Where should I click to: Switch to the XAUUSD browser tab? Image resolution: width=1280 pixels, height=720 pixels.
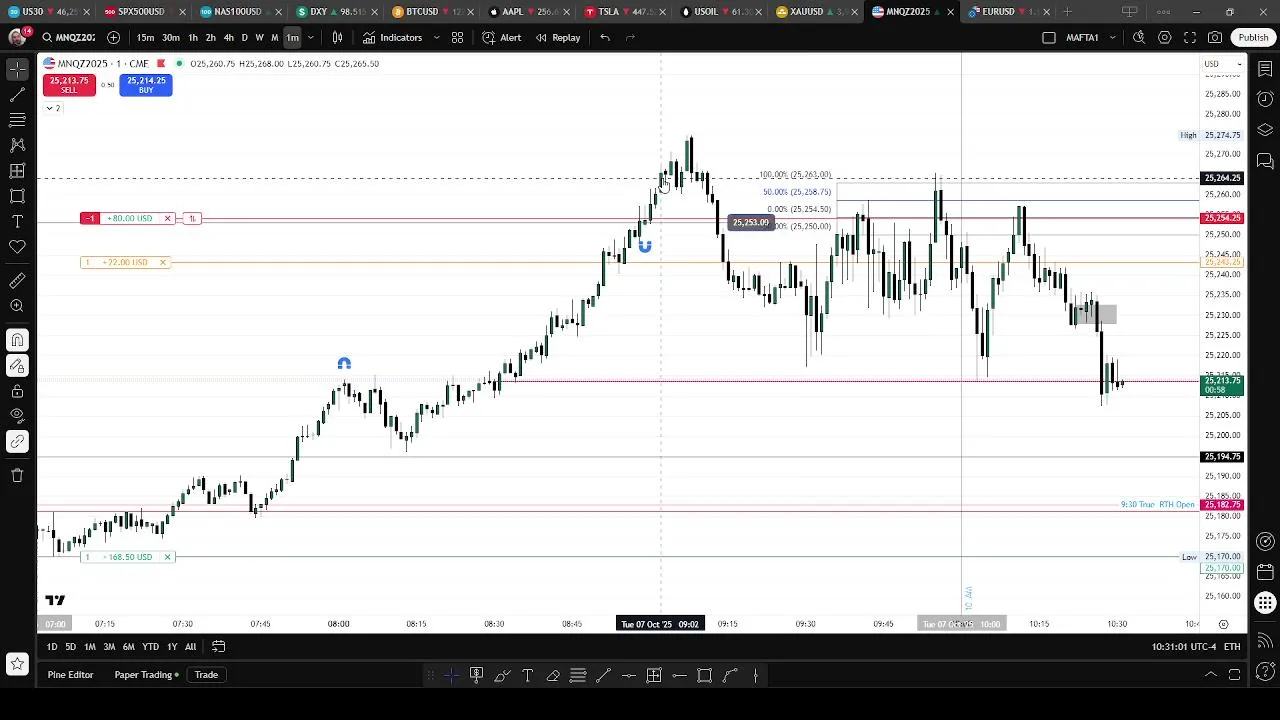[x=815, y=12]
